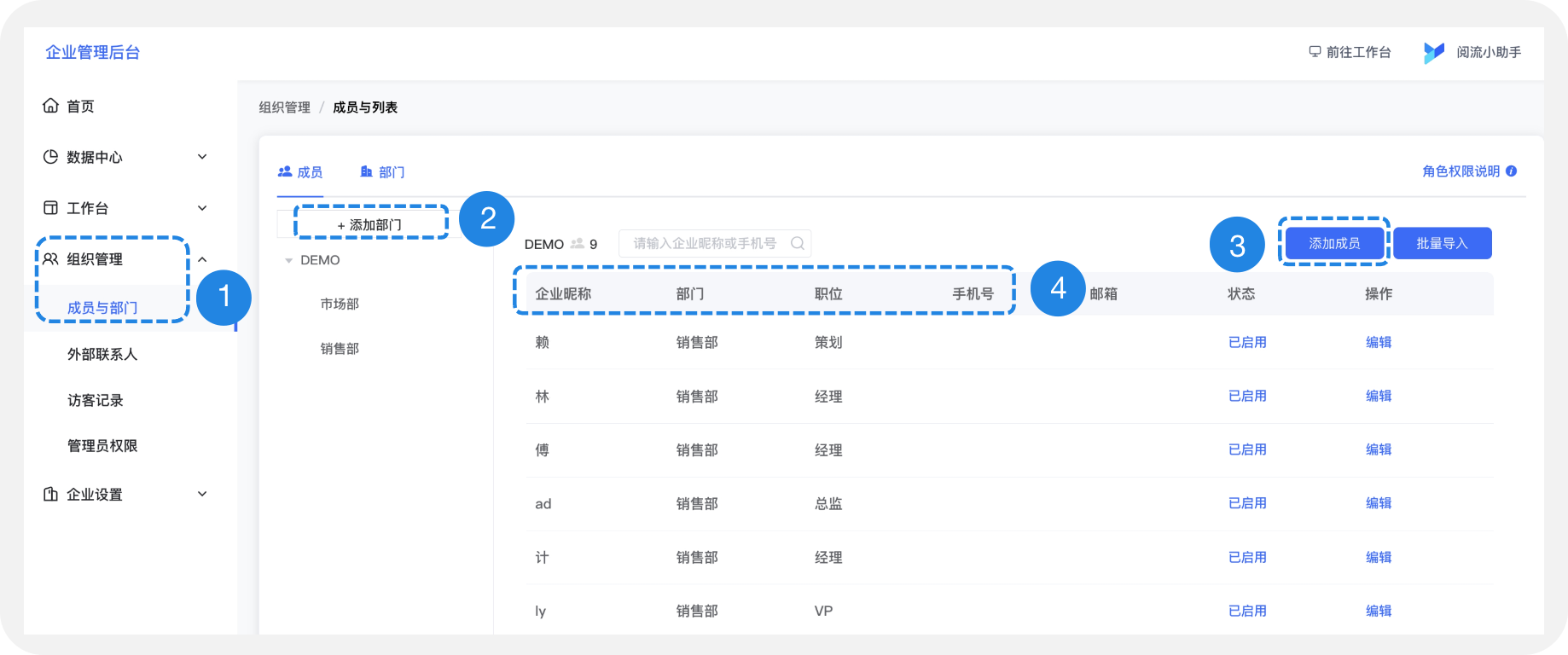Edit the member ly row
This screenshot has width=1568, height=655.
pos(1379,611)
